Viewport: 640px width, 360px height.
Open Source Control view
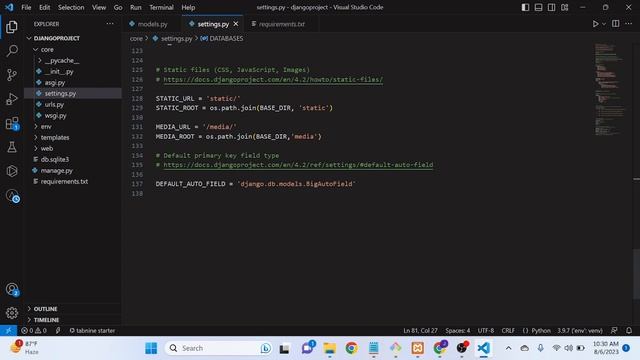pyautogui.click(x=12, y=75)
